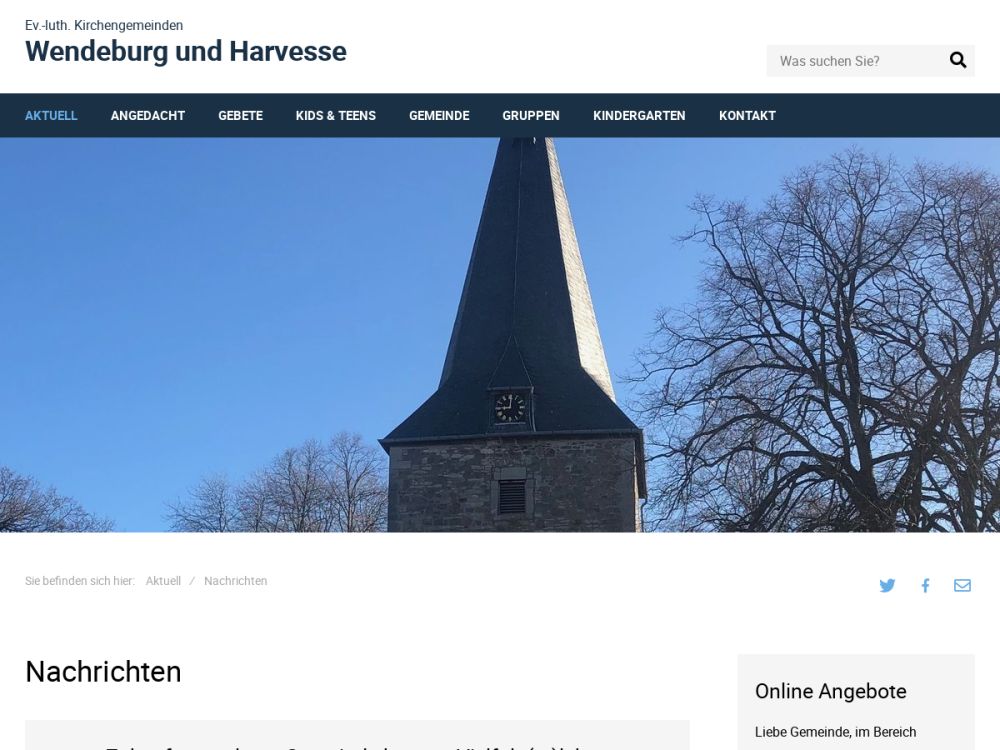
Task: Click the 'Wendeburg und Harvesse' site title
Action: [x=186, y=52]
